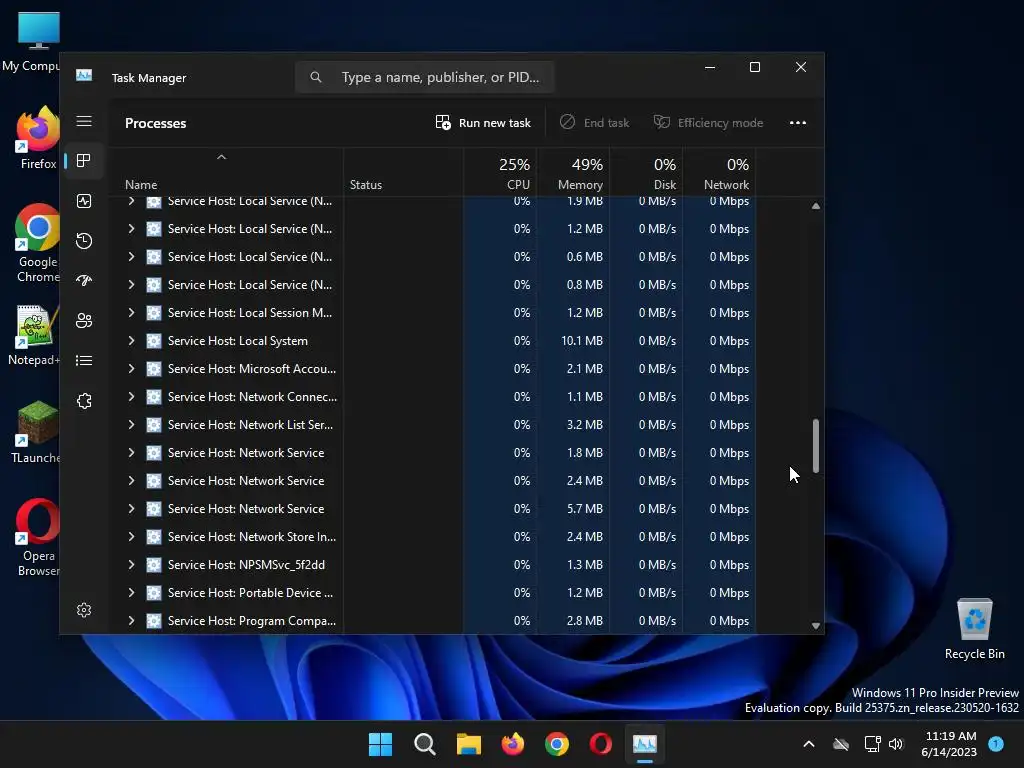The image size is (1024, 768).
Task: Open Windows Start menu
Action: pyautogui.click(x=380, y=744)
